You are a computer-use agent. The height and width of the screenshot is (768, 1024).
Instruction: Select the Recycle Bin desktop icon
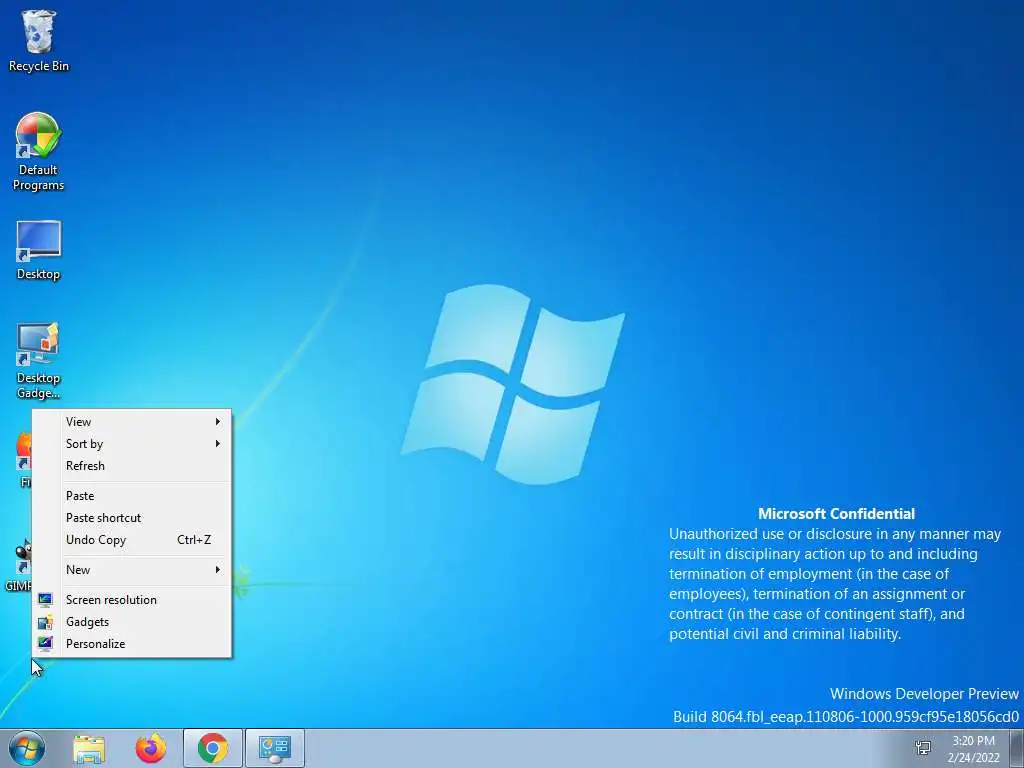coord(39,41)
